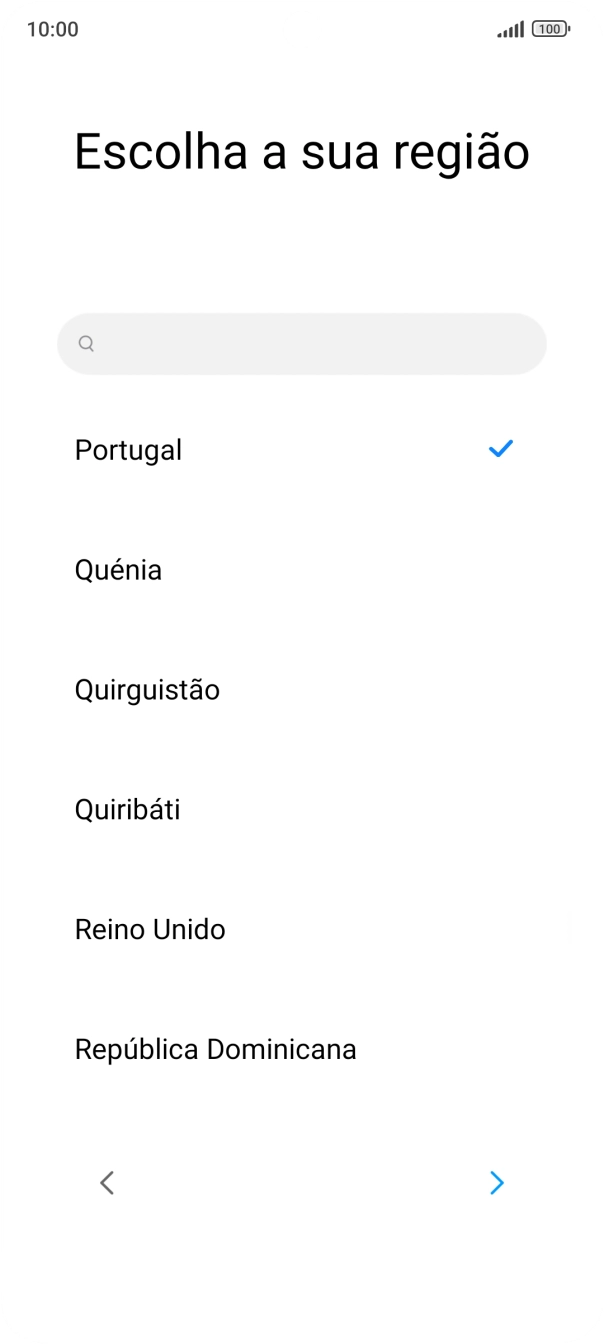This screenshot has height=1344, width=604.
Task: Select Portugal as your region
Action: 128,450
